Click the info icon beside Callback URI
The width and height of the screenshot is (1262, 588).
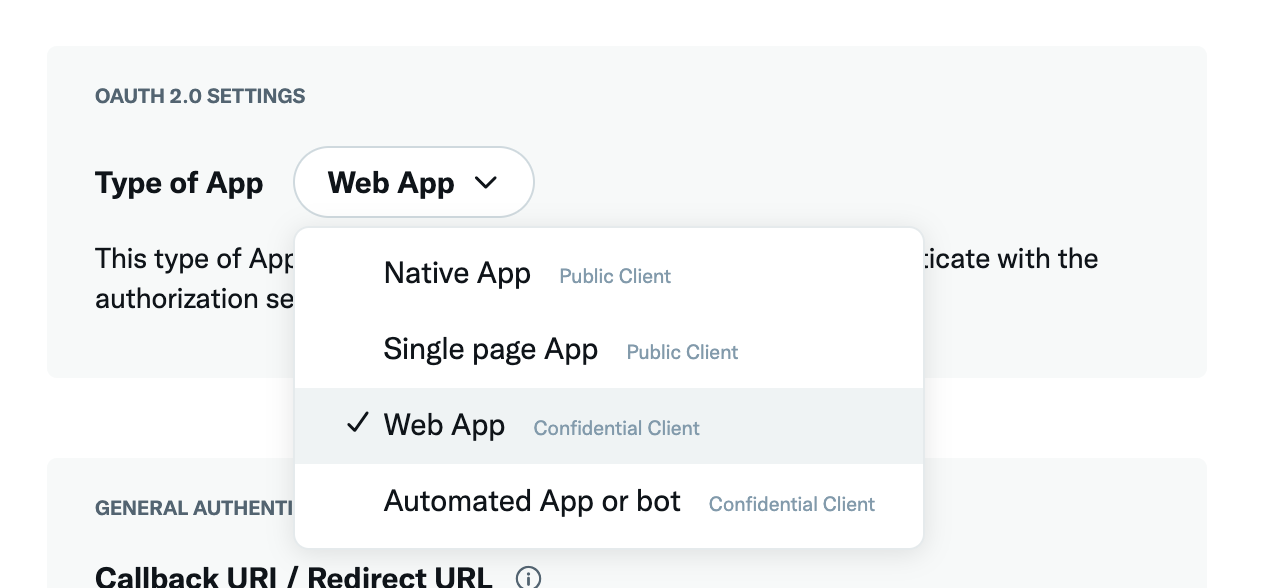[x=528, y=577]
